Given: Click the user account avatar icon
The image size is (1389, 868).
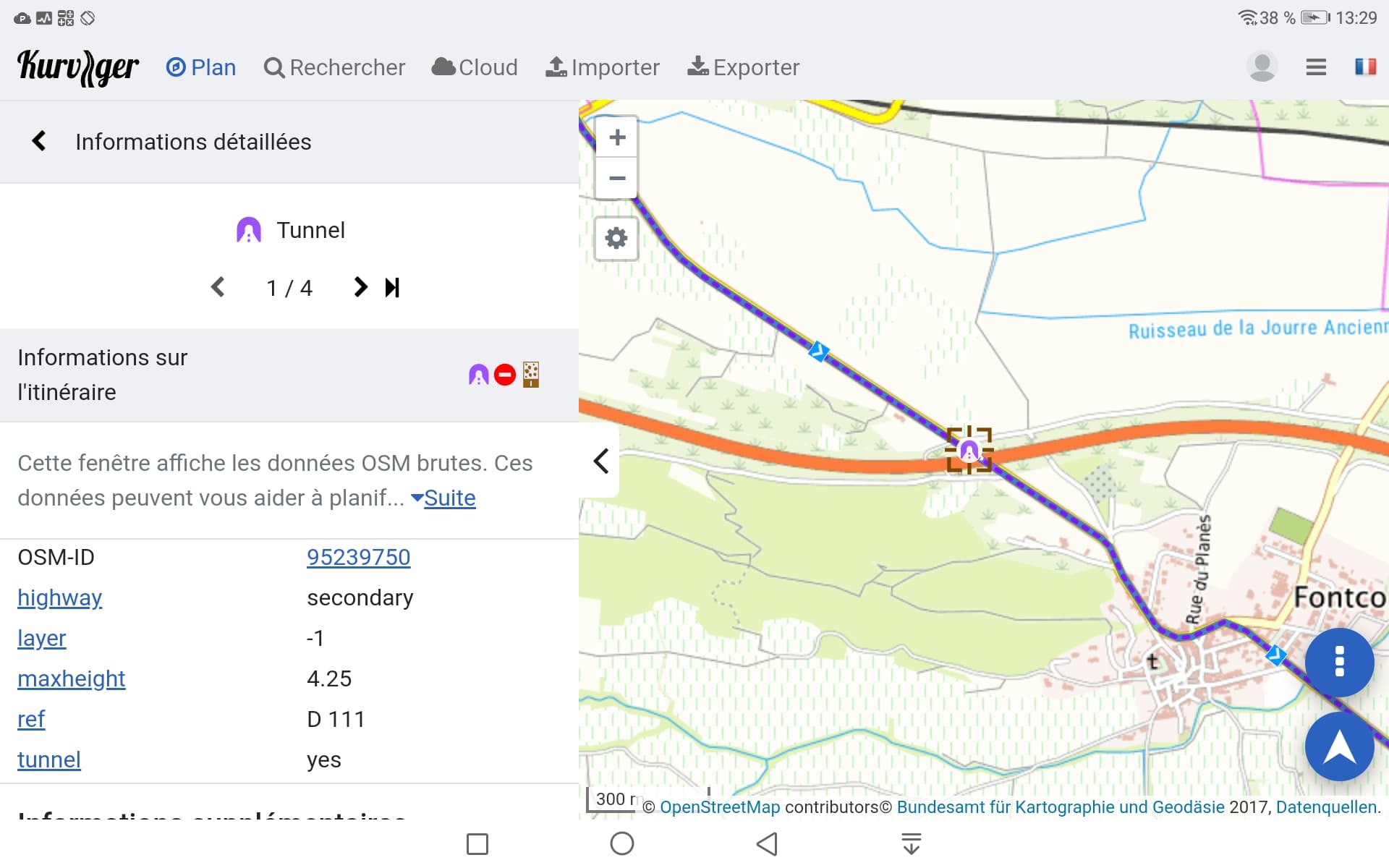Looking at the screenshot, I should pos(1262,67).
